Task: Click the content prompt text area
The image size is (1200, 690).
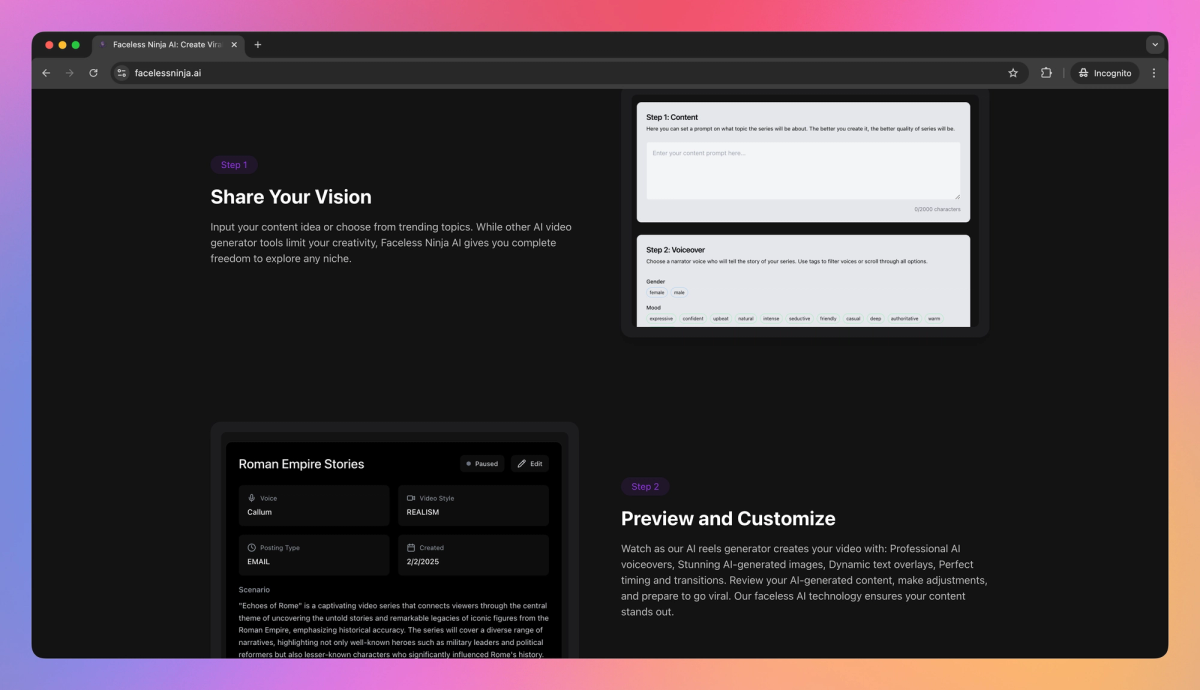Action: pyautogui.click(x=803, y=171)
